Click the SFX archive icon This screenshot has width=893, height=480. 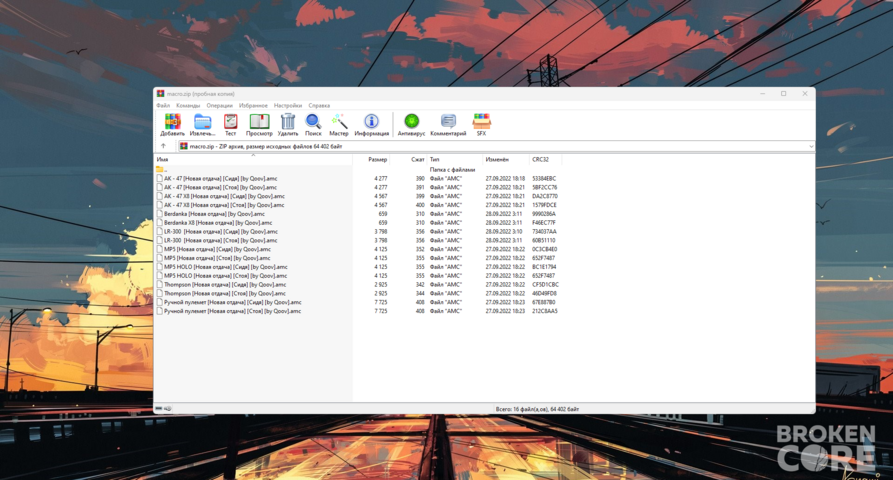tap(481, 121)
